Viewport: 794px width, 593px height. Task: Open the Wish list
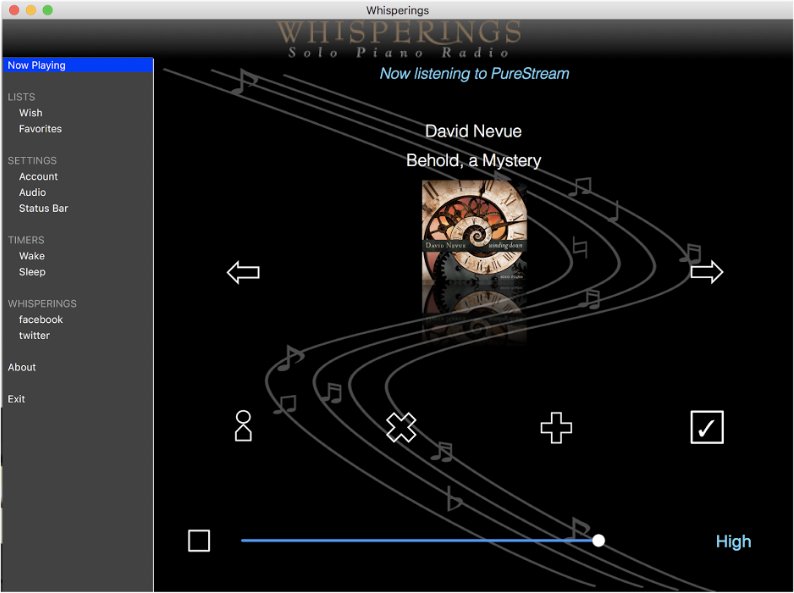pyautogui.click(x=30, y=113)
